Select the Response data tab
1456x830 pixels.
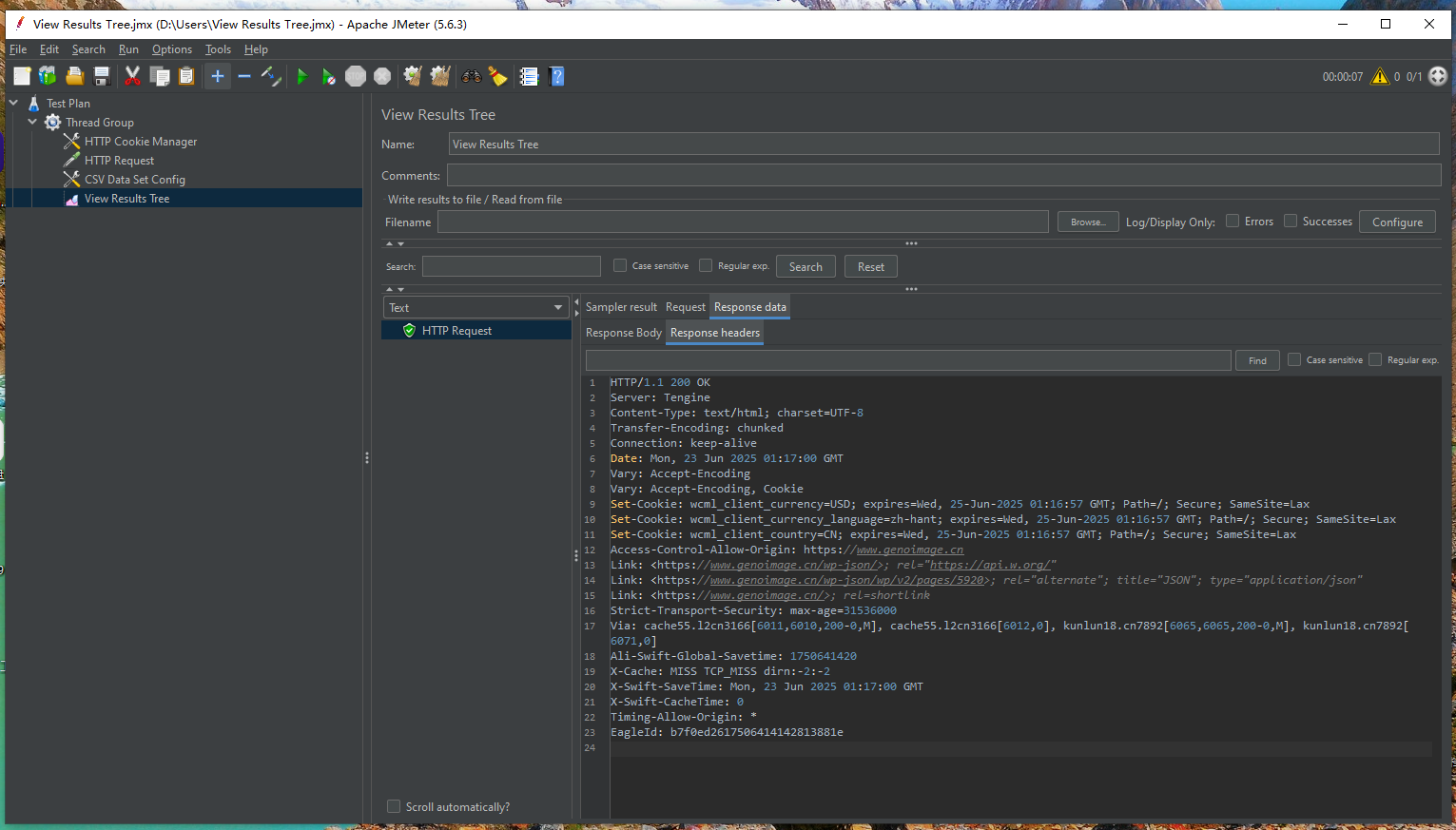(750, 307)
